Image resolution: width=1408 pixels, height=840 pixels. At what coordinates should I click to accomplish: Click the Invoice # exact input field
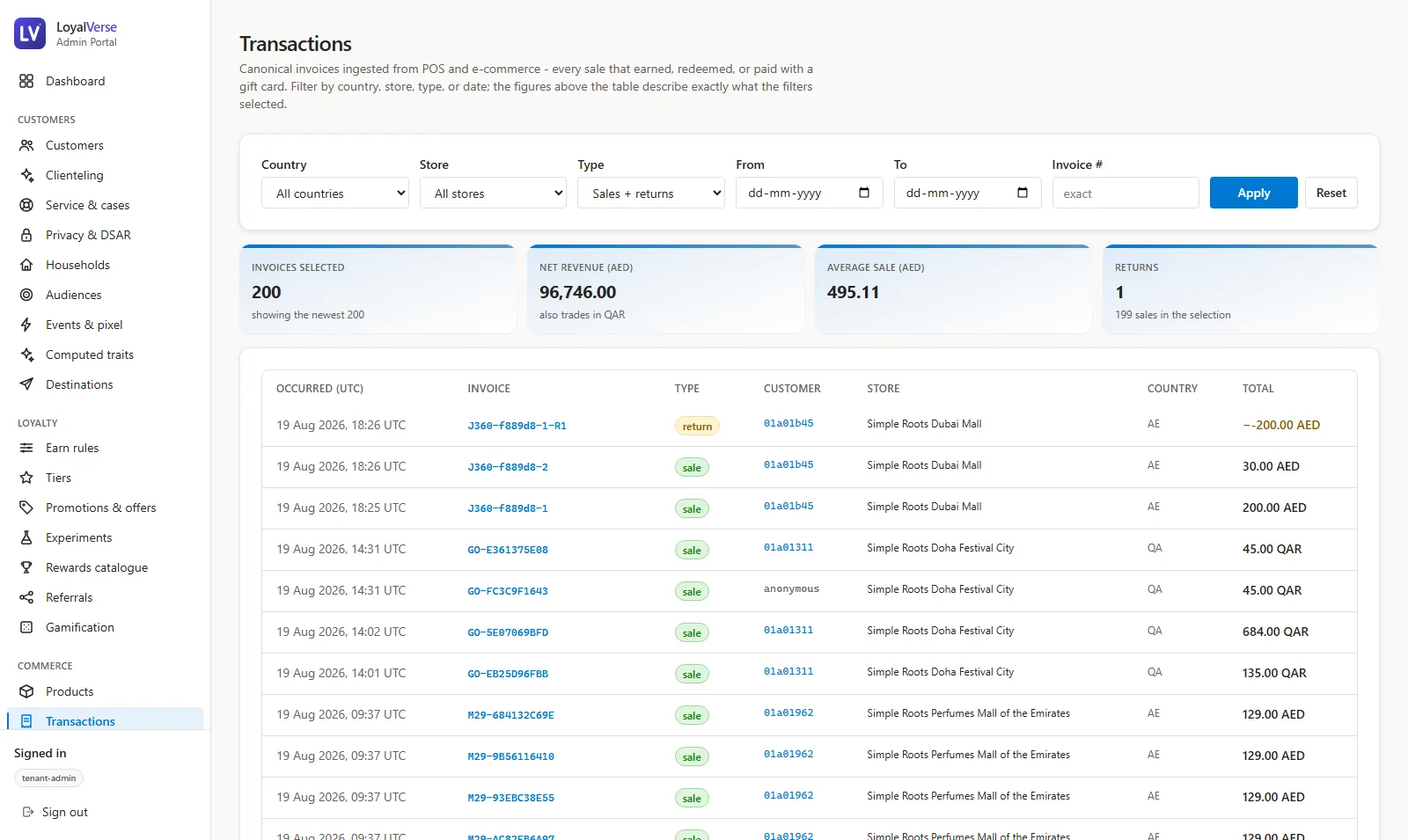(x=1126, y=193)
